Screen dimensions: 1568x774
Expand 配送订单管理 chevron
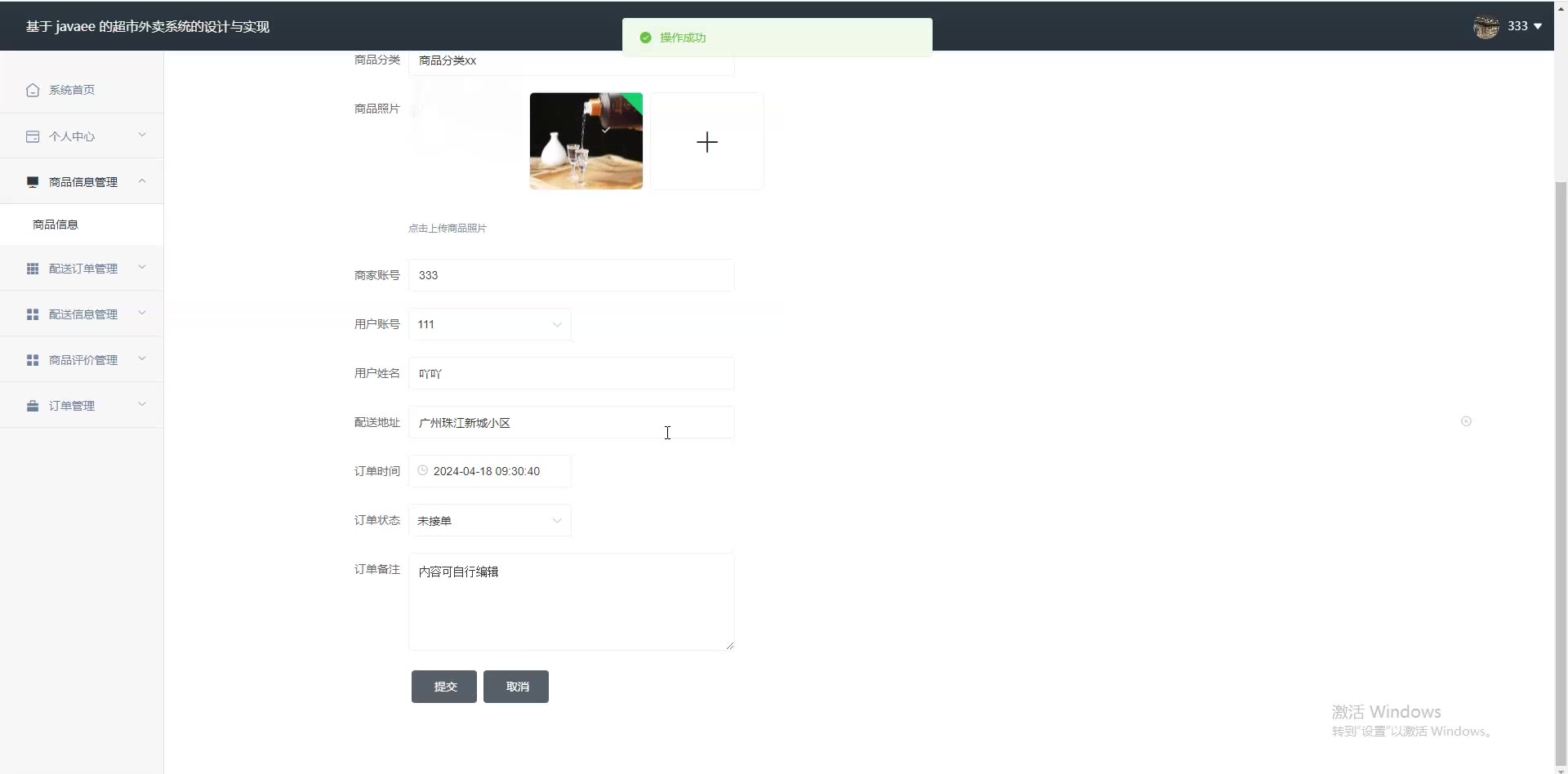142,268
